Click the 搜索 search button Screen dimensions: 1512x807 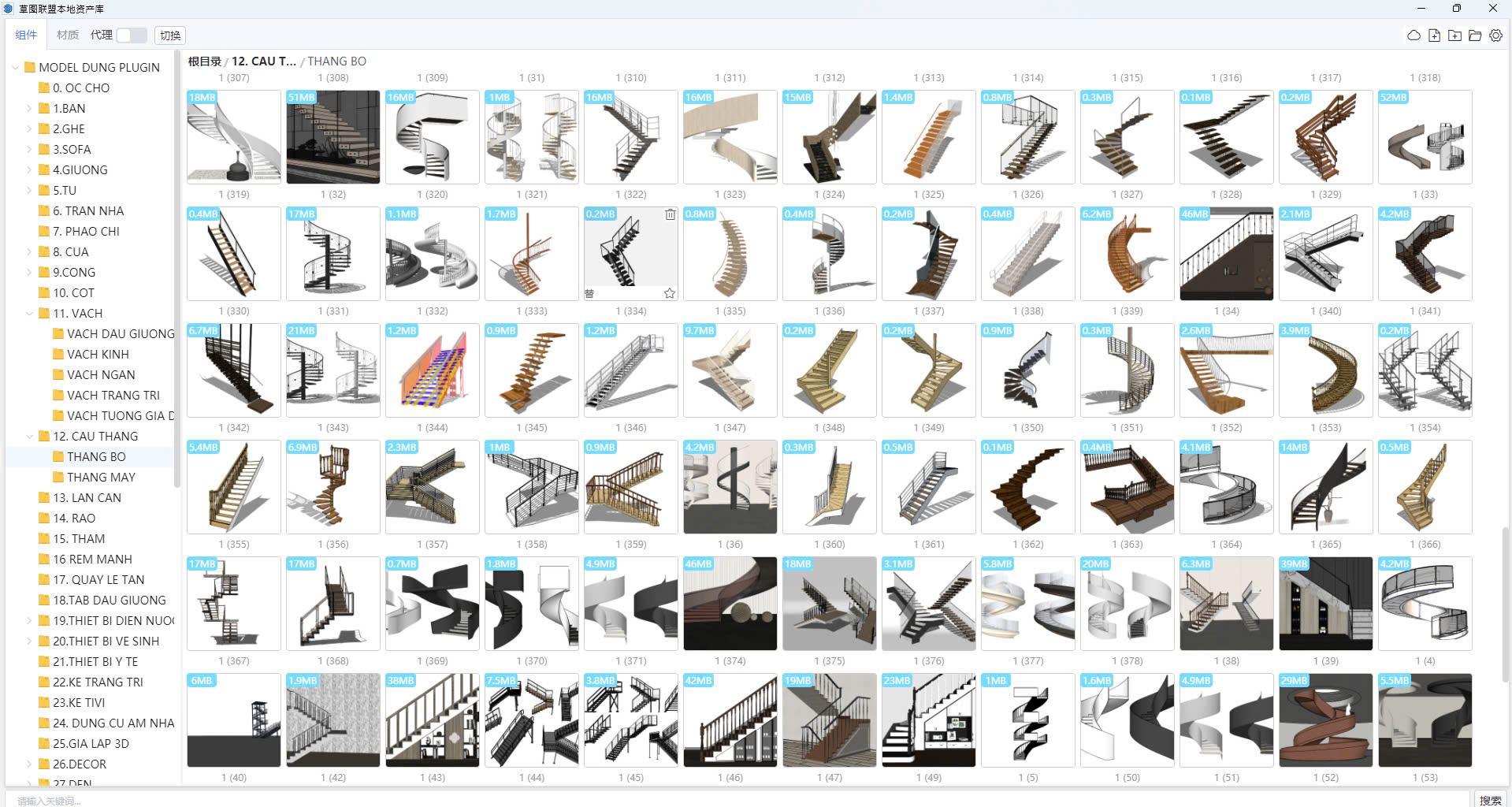1490,800
